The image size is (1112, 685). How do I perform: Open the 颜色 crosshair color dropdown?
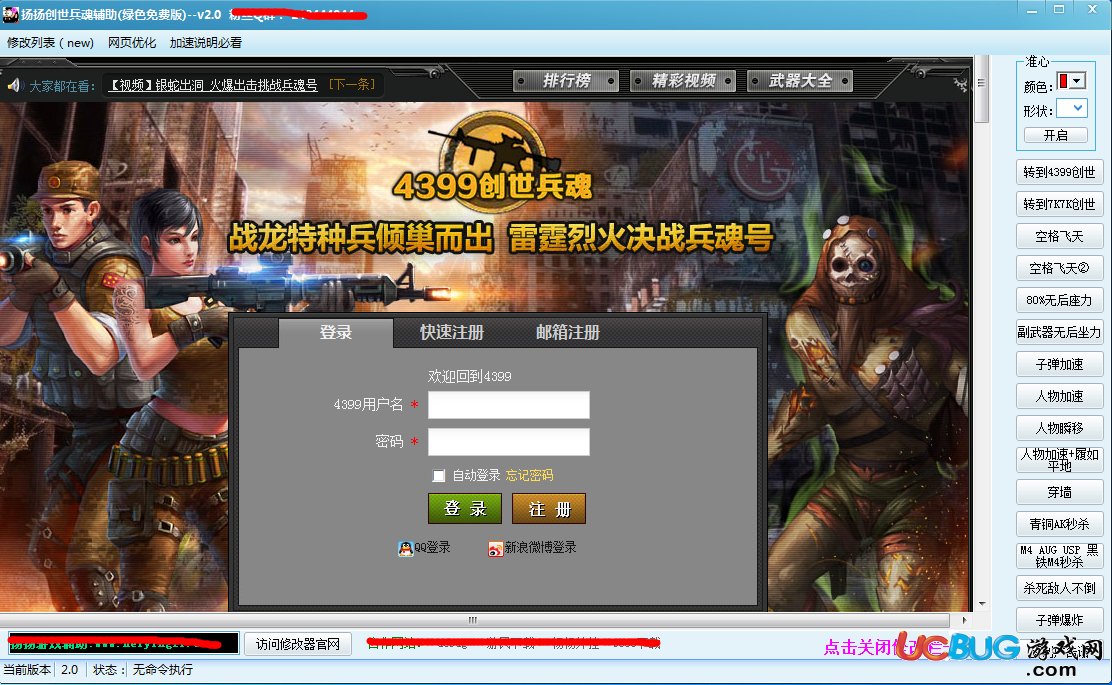[x=1071, y=82]
